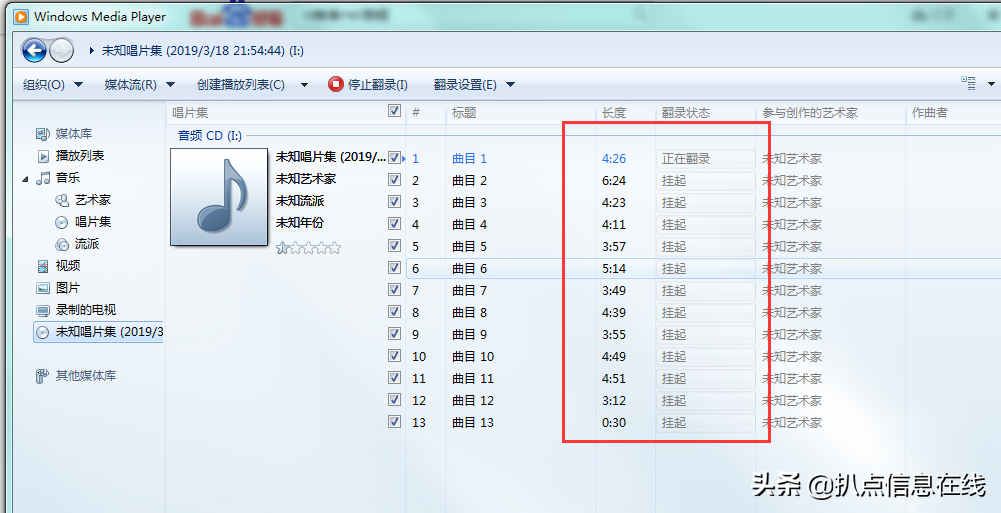Sort by the 参与创作的艺术家 column header

click(x=809, y=113)
